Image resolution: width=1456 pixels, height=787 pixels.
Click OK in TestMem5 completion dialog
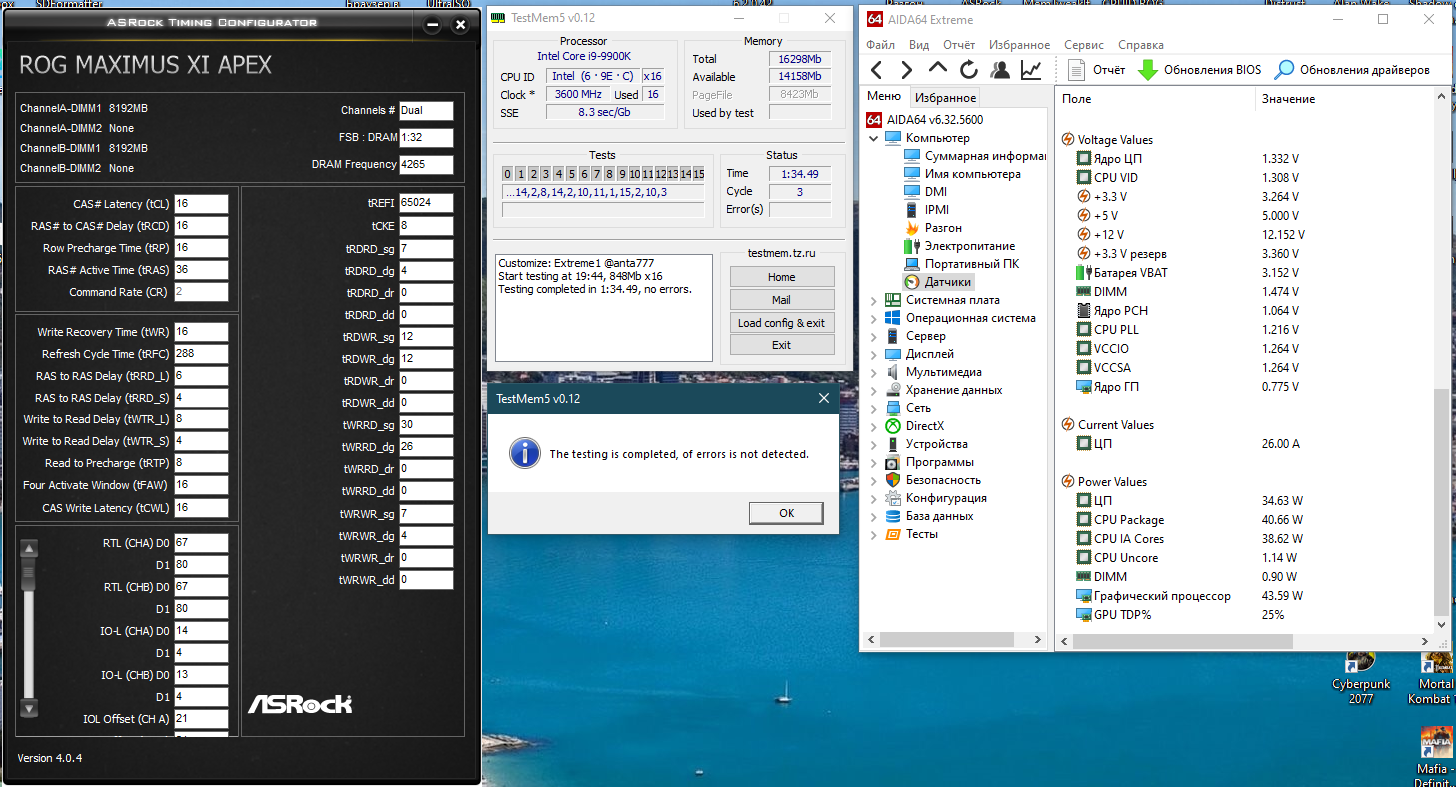pos(786,513)
